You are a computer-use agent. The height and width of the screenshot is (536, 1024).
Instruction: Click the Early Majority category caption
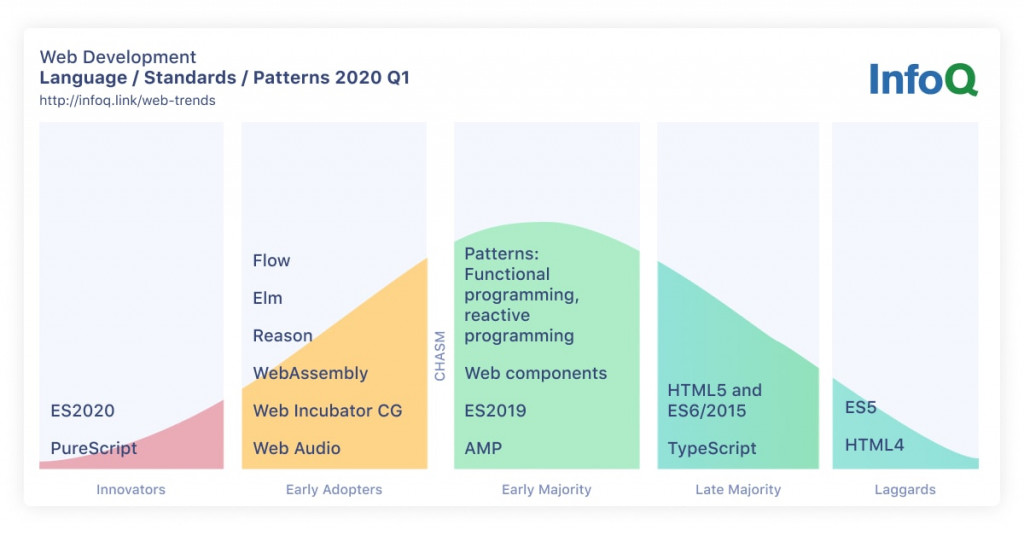pyautogui.click(x=547, y=490)
